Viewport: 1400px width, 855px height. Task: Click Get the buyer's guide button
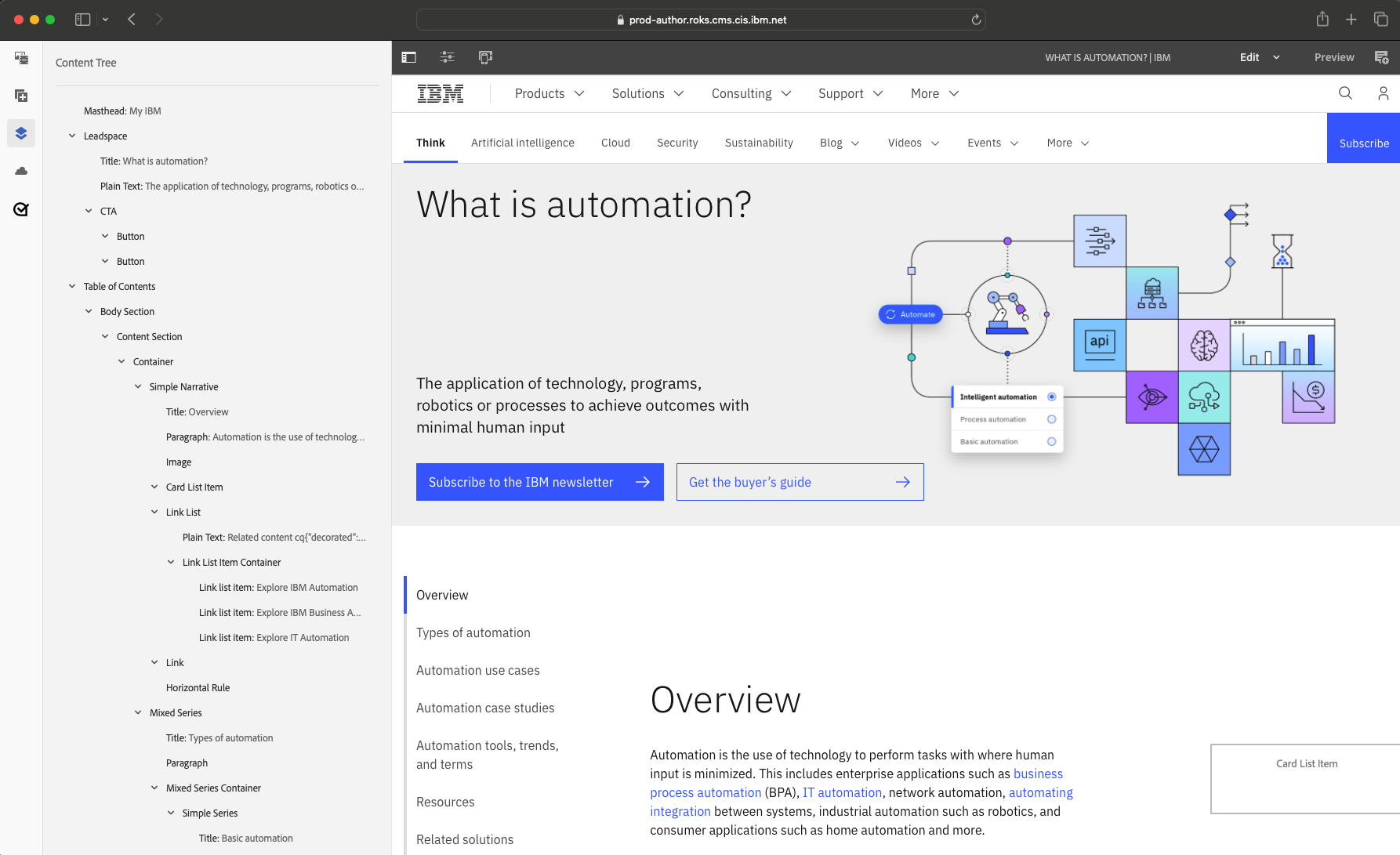click(800, 482)
